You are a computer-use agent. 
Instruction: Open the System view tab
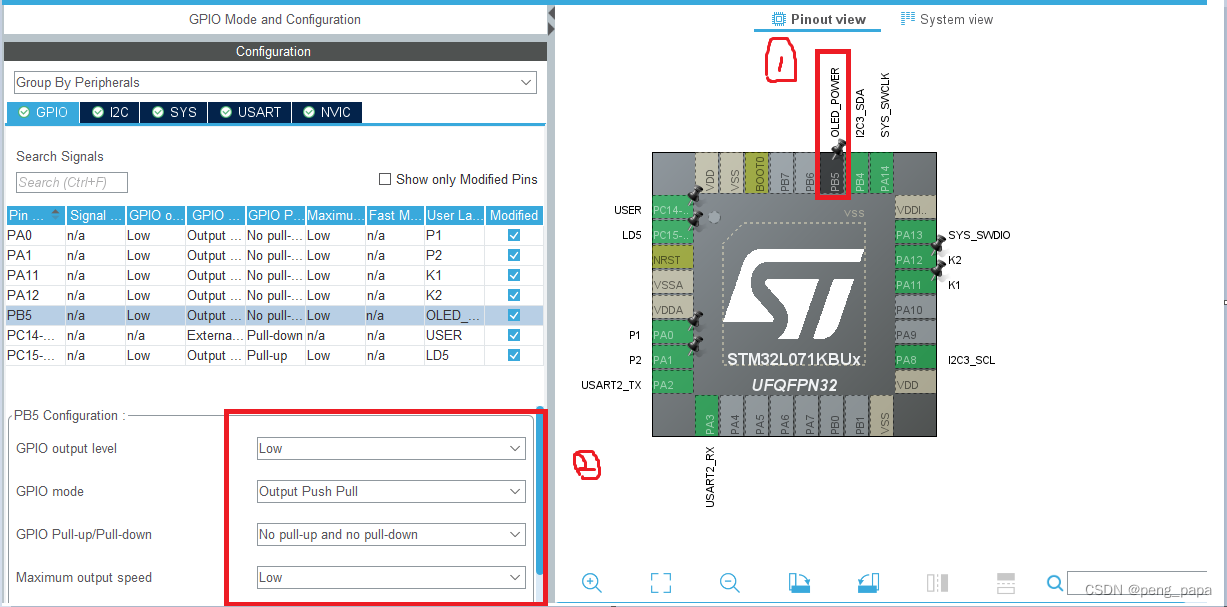pyautogui.click(x=946, y=19)
